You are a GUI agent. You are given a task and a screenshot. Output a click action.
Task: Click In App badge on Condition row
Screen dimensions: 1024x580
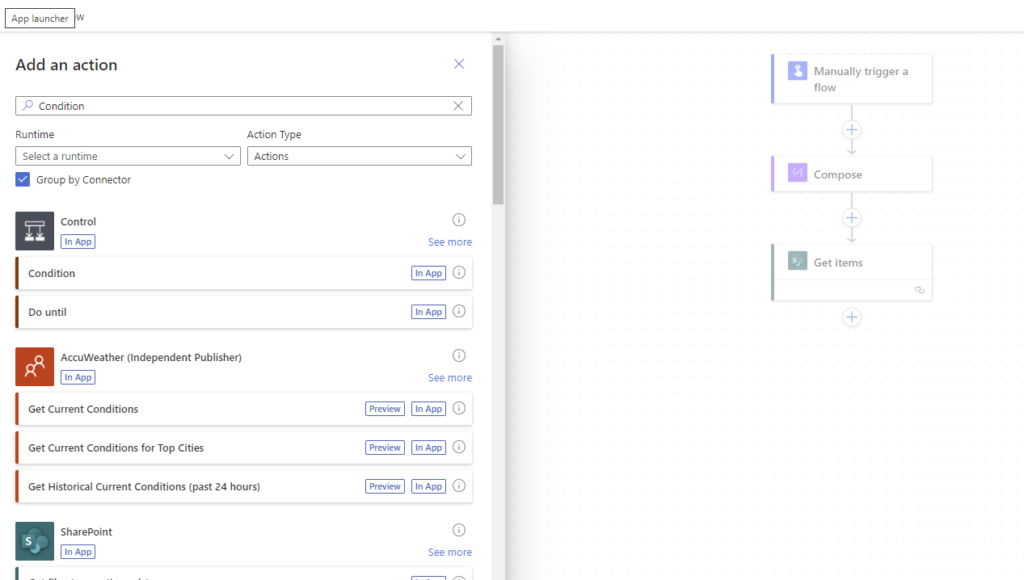pos(428,273)
